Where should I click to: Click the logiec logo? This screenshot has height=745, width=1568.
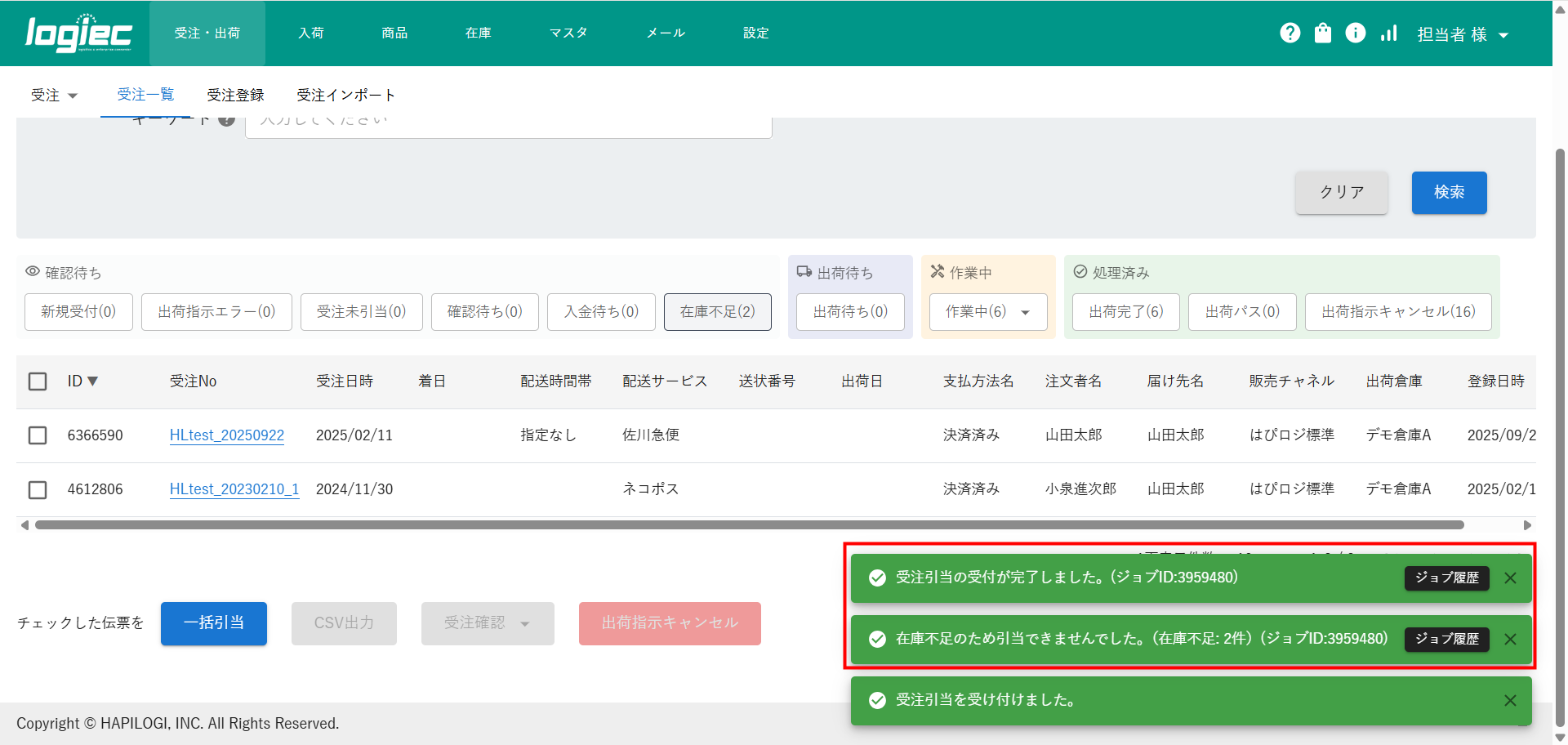point(78,33)
